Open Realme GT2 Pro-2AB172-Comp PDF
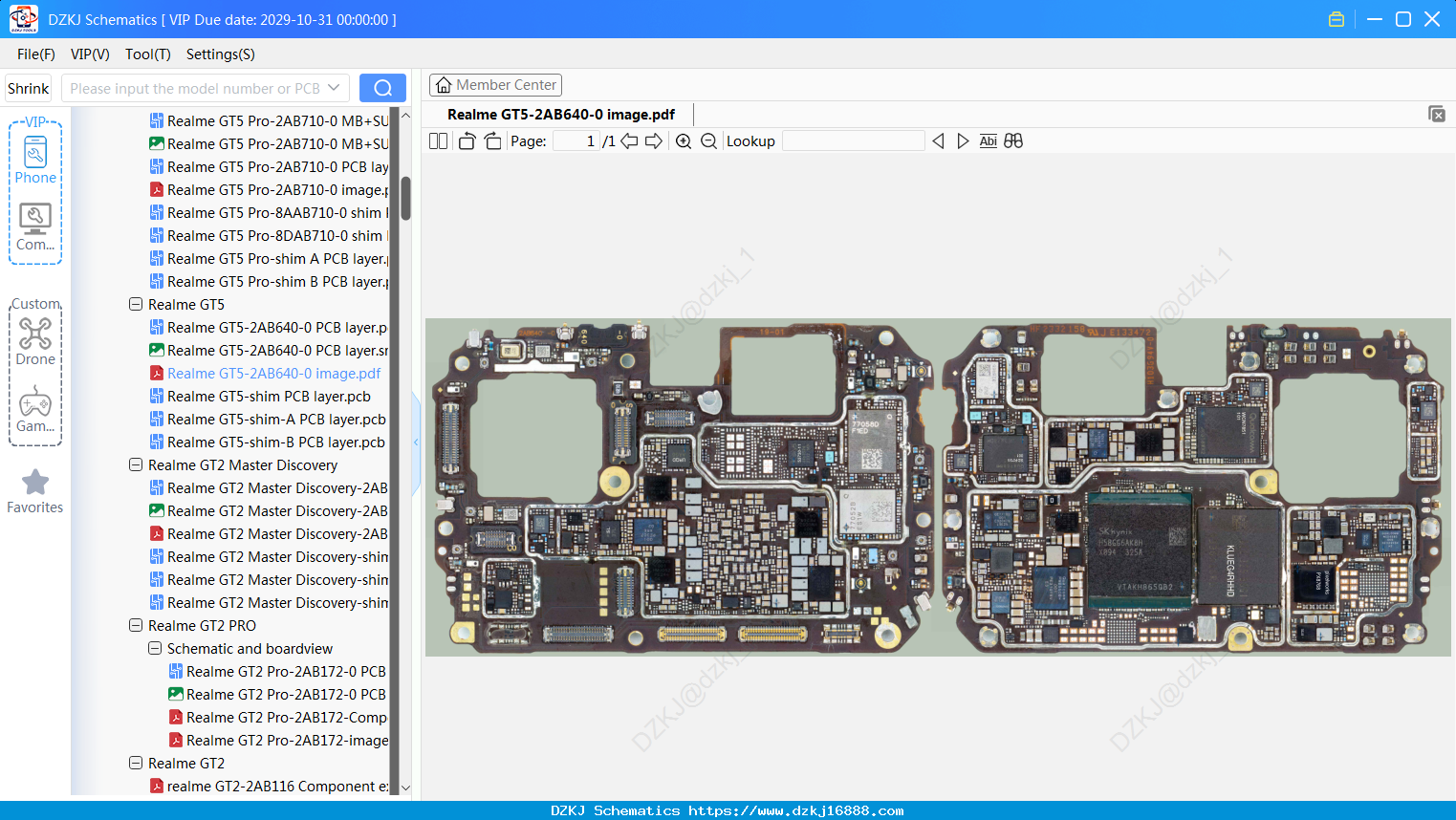Viewport: 1456px width, 820px height. coord(279,717)
